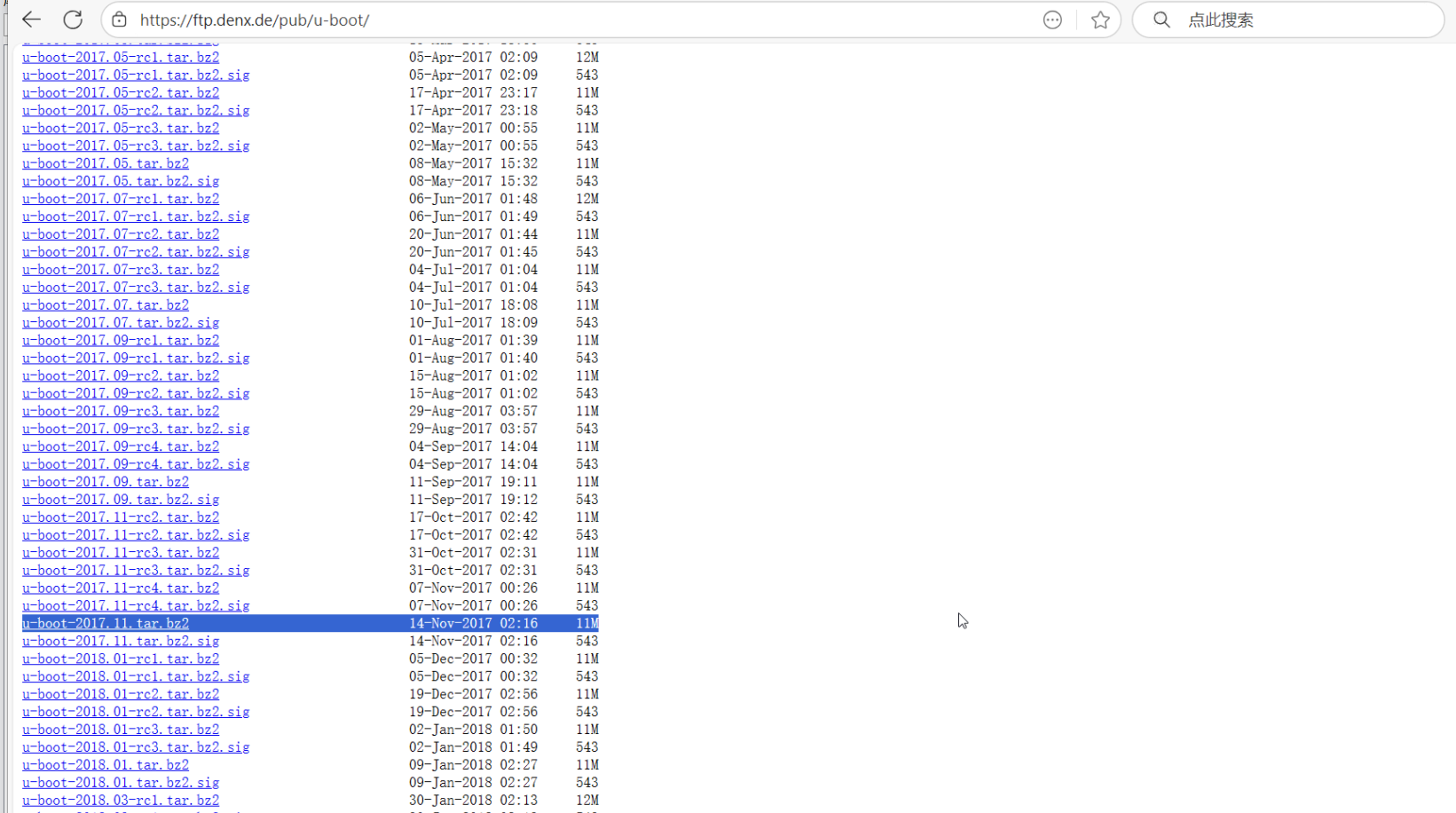The width and height of the screenshot is (1456, 813).
Task: Click the date 10-Jul-2017 18:08
Action: point(473,305)
